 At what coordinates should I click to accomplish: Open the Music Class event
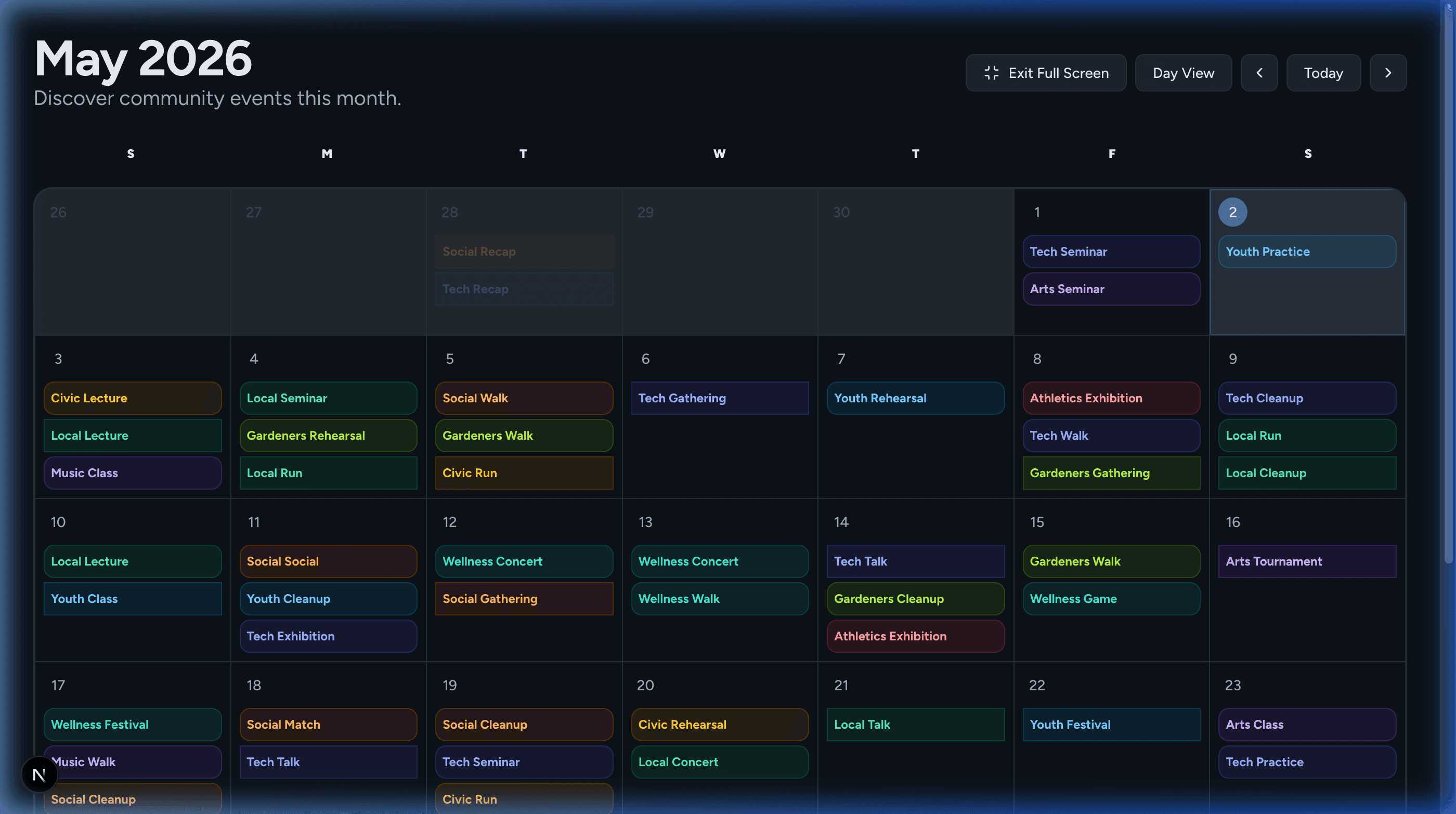(x=132, y=473)
